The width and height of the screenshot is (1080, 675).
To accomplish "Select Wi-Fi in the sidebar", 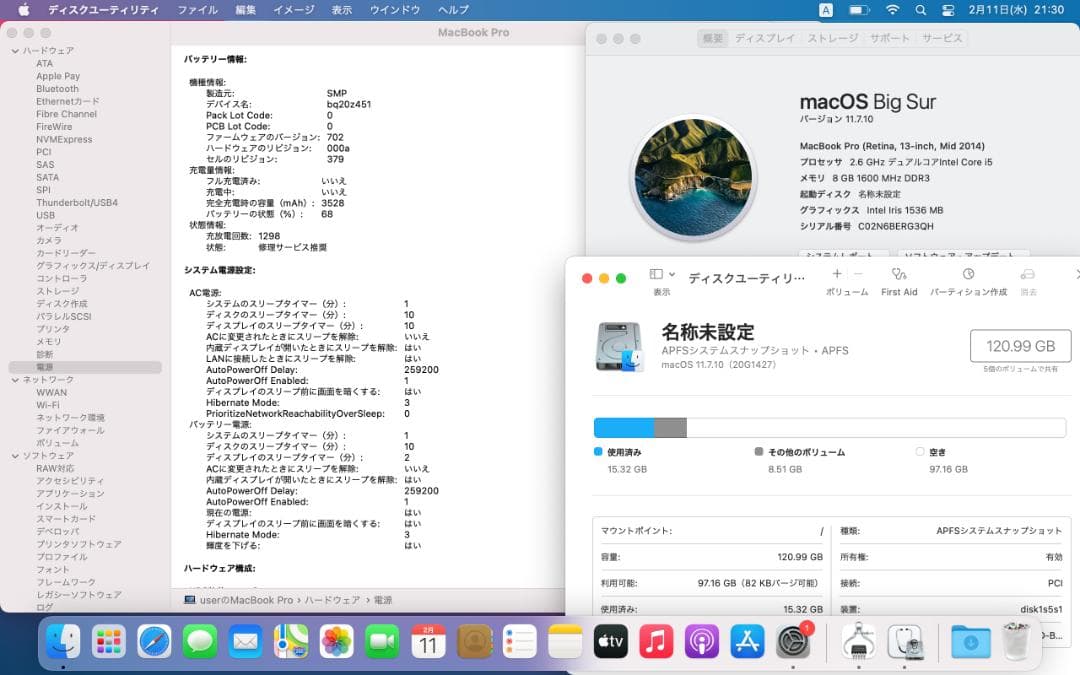I will pos(48,405).
